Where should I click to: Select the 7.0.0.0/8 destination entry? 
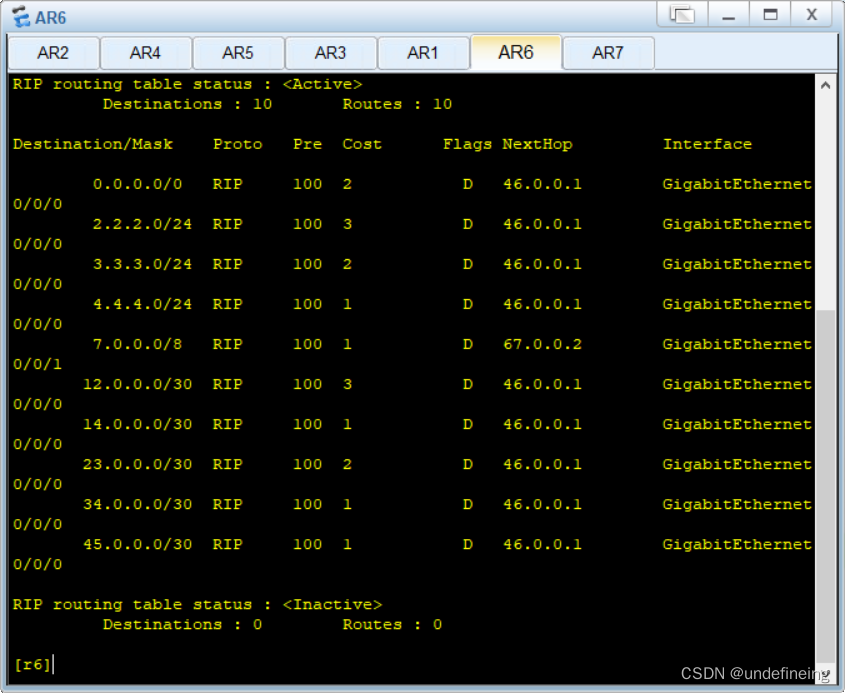coord(137,344)
